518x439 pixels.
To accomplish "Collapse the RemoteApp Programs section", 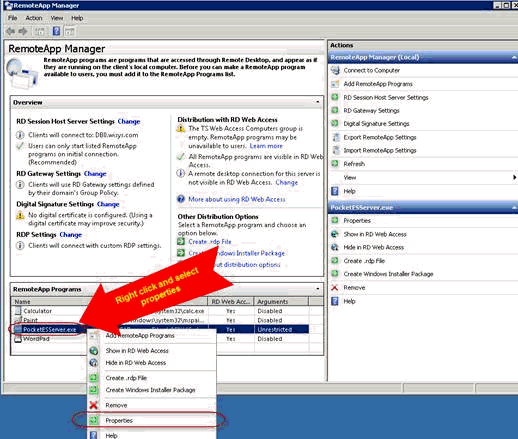I will click(318, 288).
